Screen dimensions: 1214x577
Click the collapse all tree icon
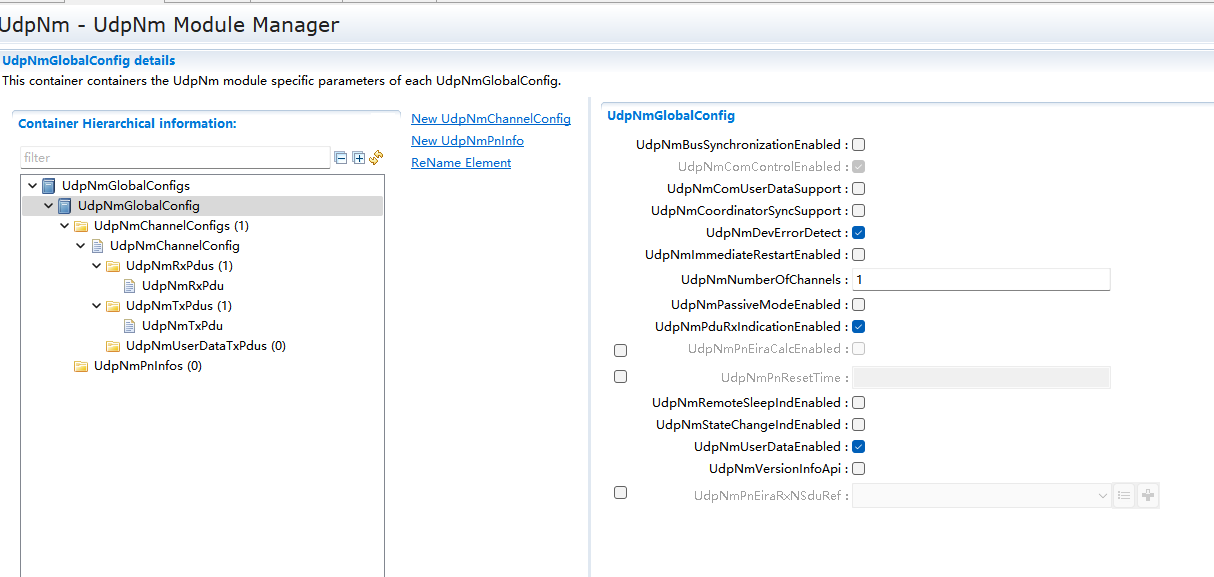(341, 158)
